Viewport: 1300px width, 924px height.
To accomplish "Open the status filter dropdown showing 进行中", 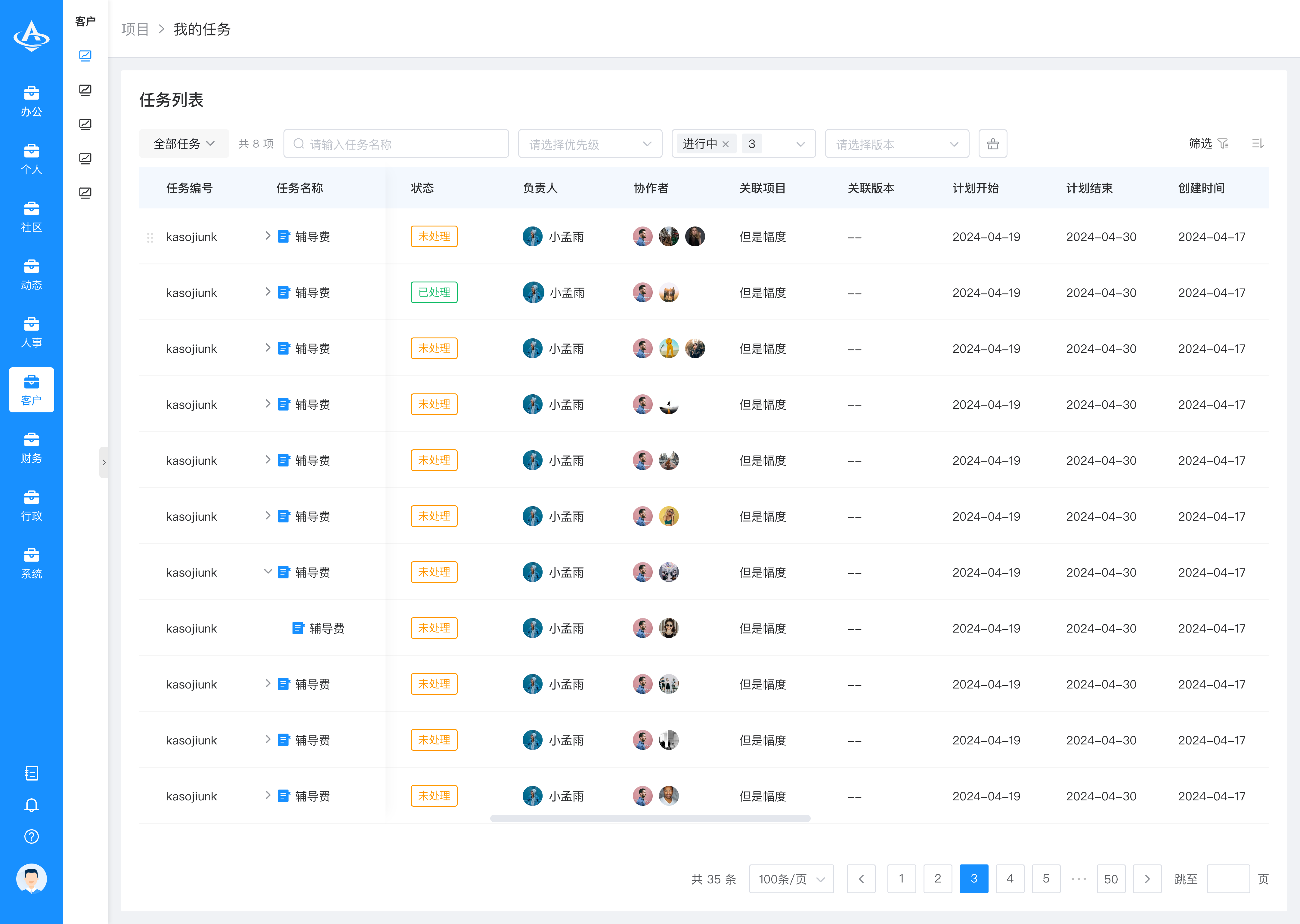I will pyautogui.click(x=743, y=144).
